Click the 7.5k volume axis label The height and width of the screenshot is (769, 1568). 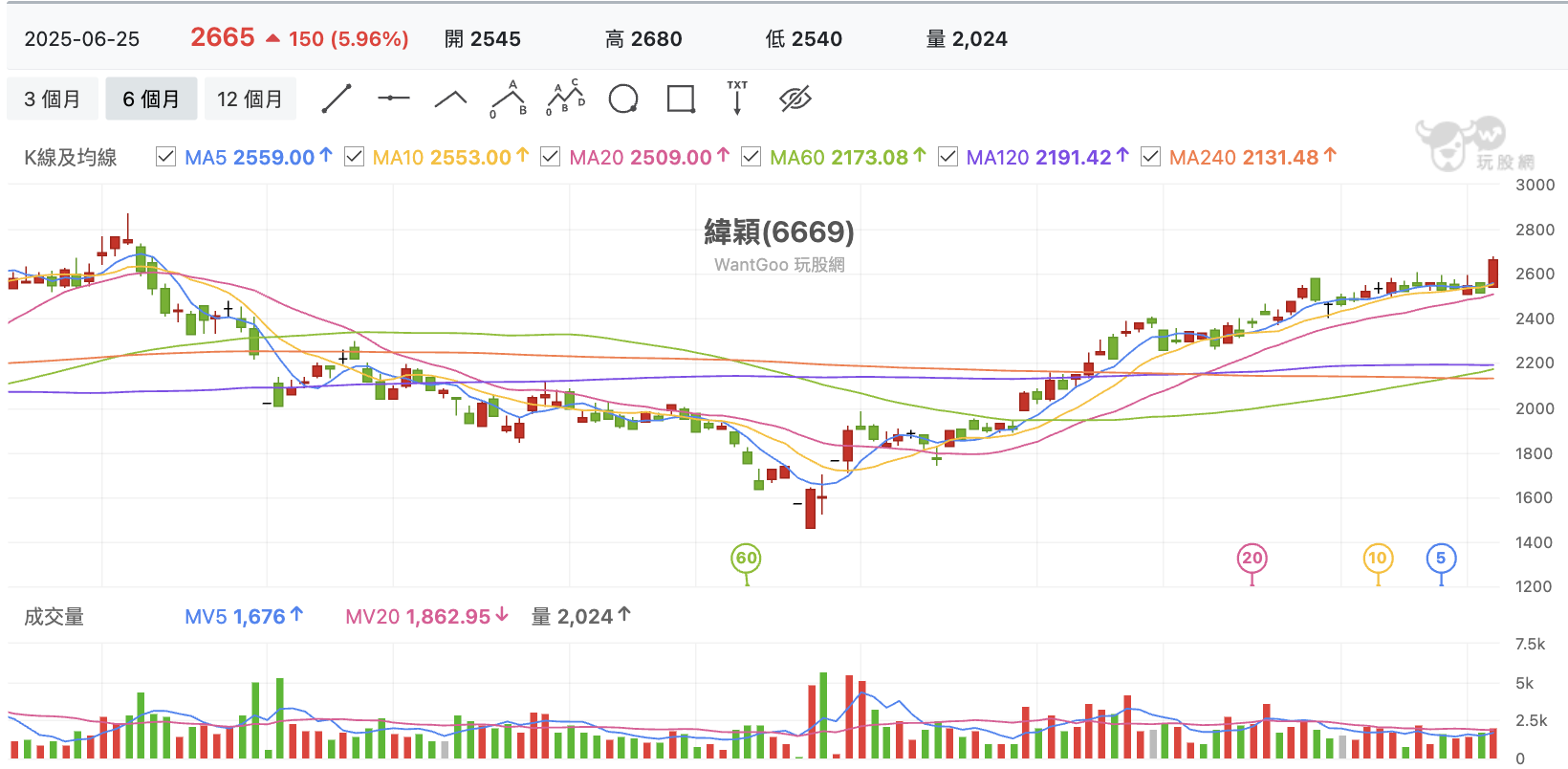click(1530, 645)
